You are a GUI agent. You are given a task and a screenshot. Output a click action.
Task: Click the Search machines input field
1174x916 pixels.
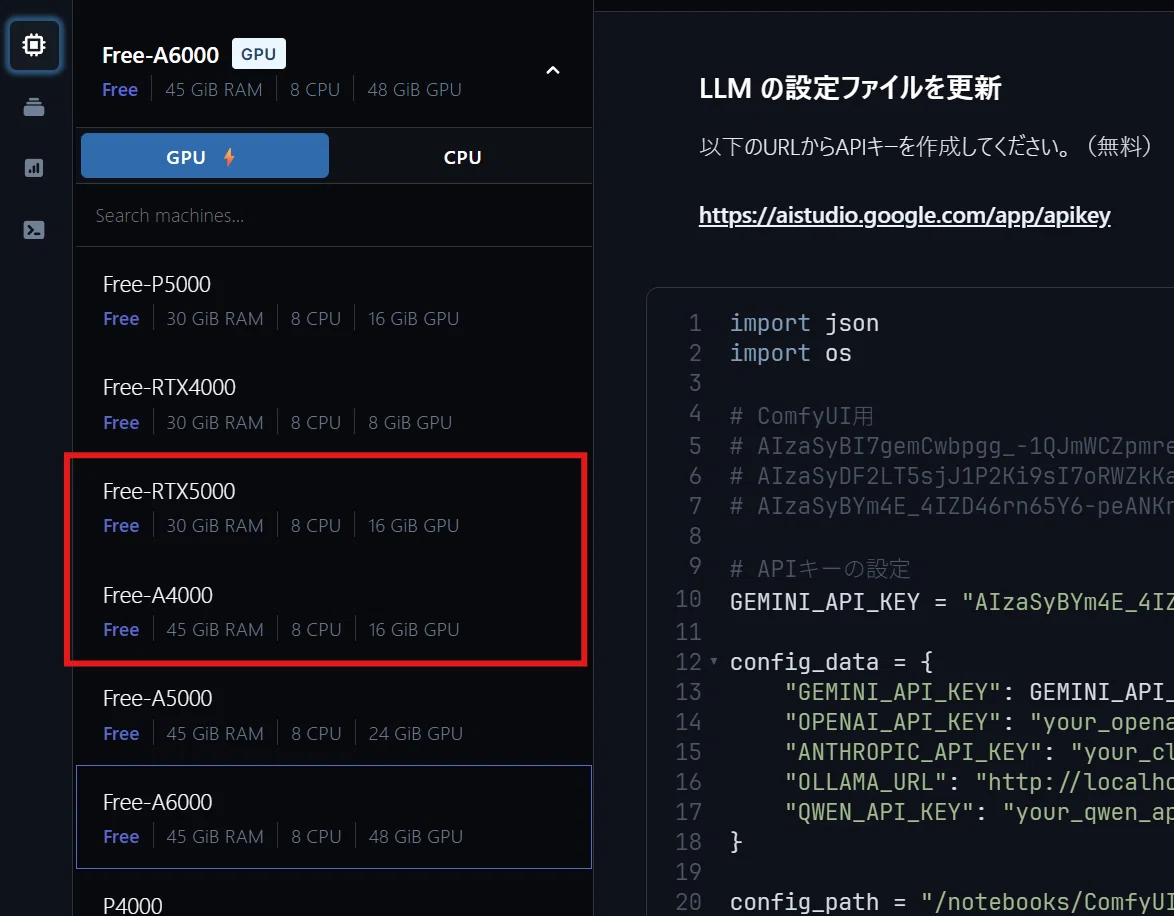click(x=333, y=216)
